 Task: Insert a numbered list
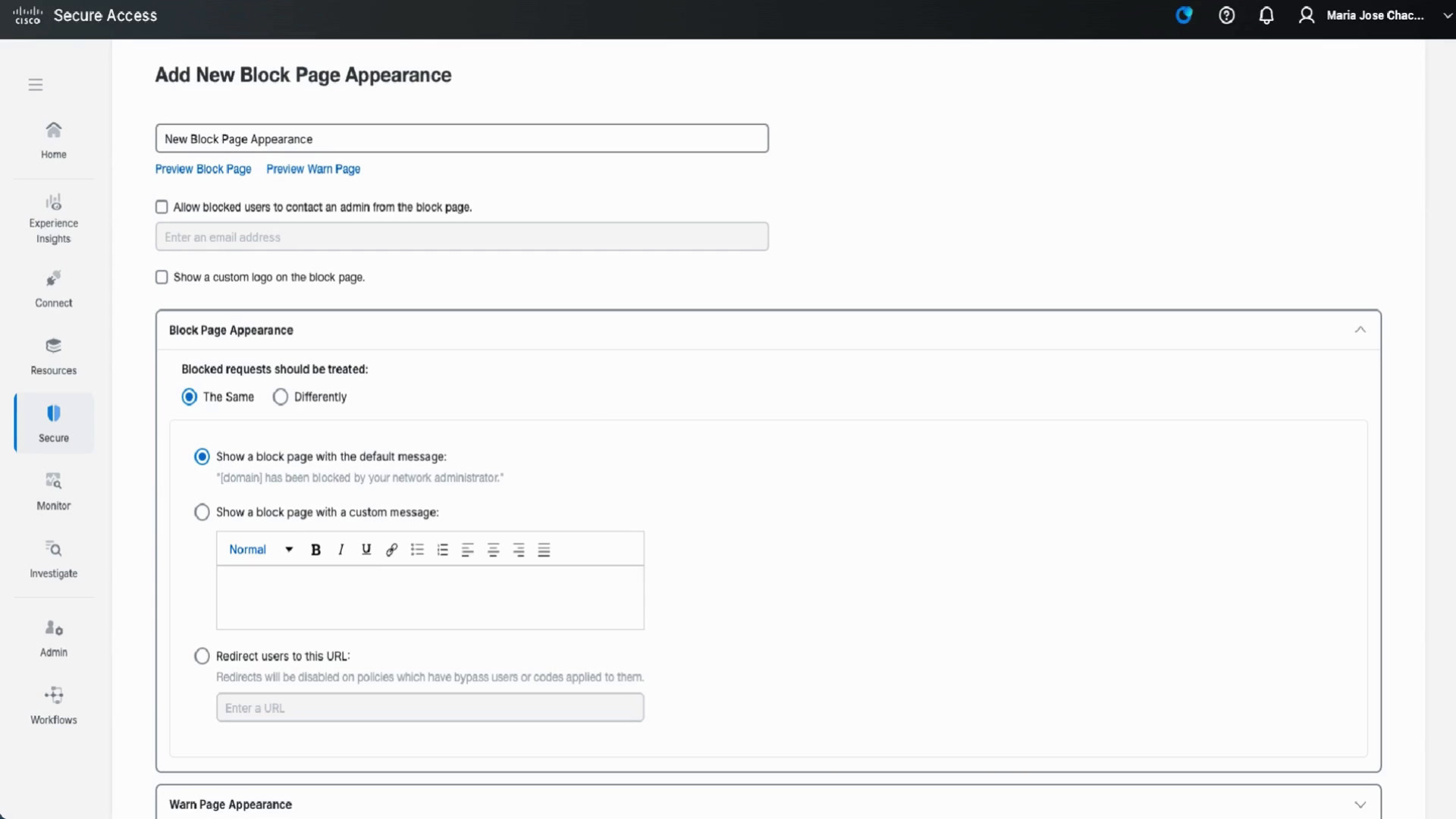[x=443, y=550]
